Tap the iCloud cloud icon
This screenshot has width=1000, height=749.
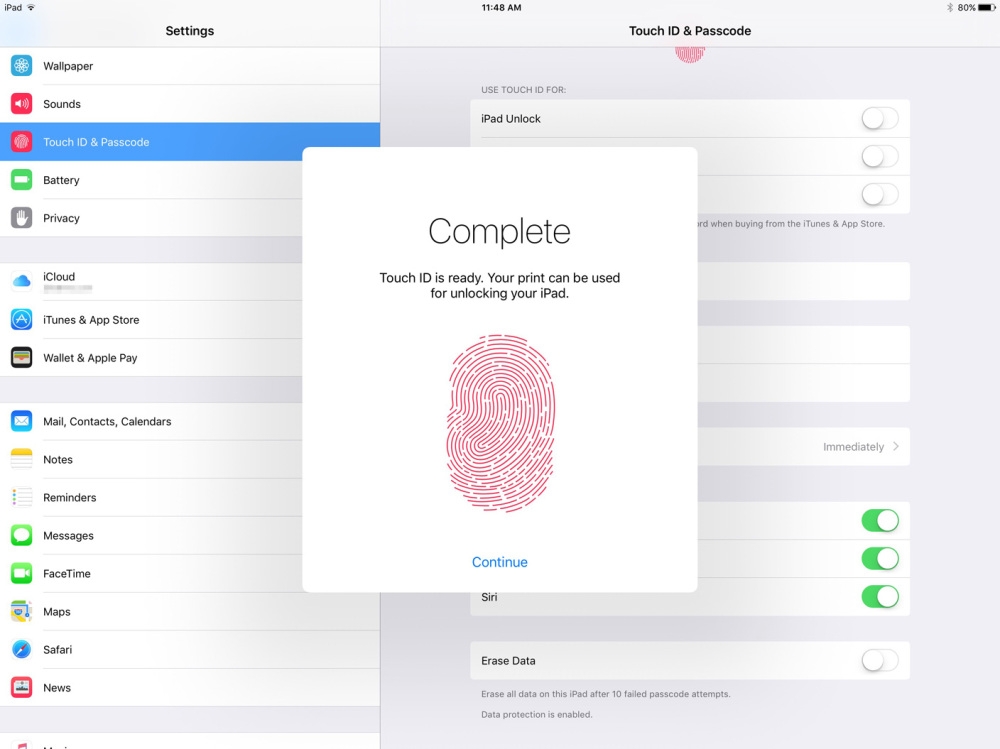pos(22,281)
